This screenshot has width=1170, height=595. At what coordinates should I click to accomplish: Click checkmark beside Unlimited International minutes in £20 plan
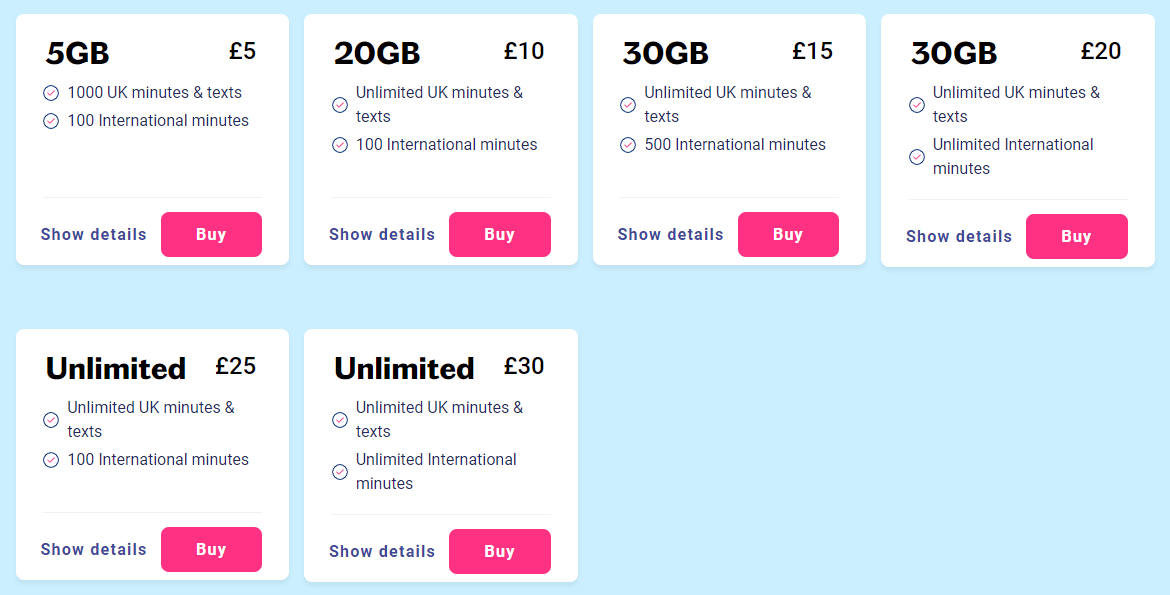pyautogui.click(x=917, y=157)
